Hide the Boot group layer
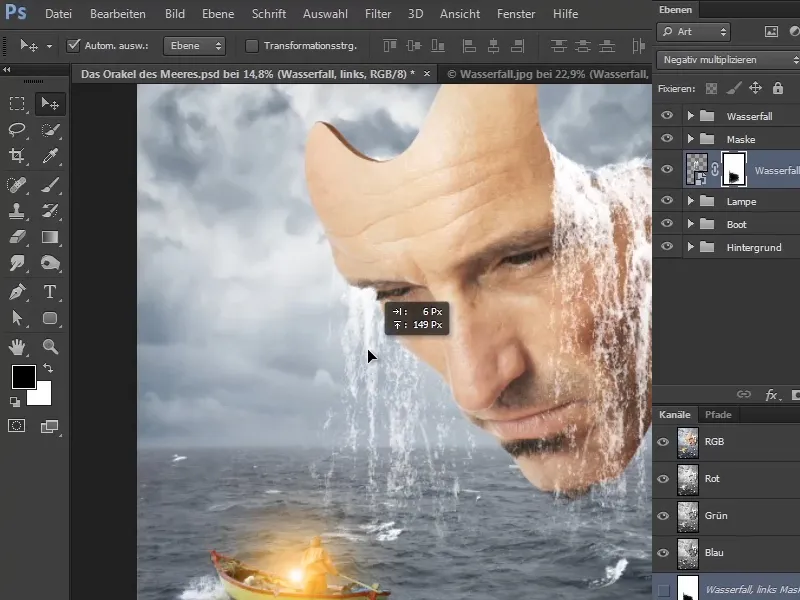Image resolution: width=800 pixels, height=600 pixels. (667, 224)
